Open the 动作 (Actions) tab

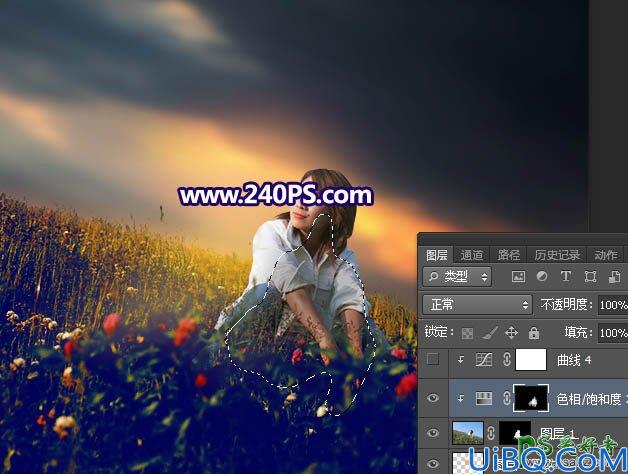(x=606, y=255)
